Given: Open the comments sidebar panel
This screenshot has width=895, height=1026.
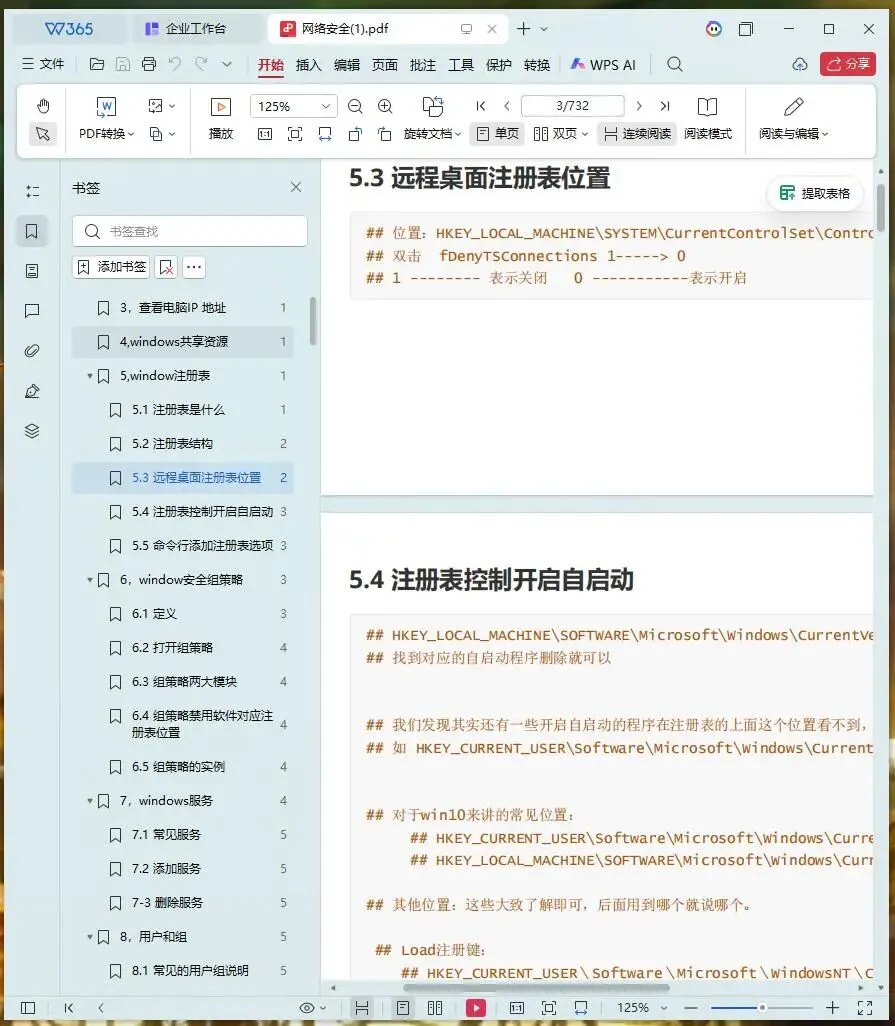Looking at the screenshot, I should point(31,311).
